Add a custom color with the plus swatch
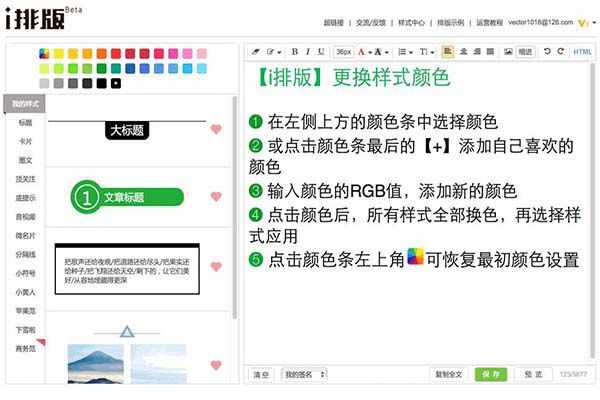 [x=116, y=83]
